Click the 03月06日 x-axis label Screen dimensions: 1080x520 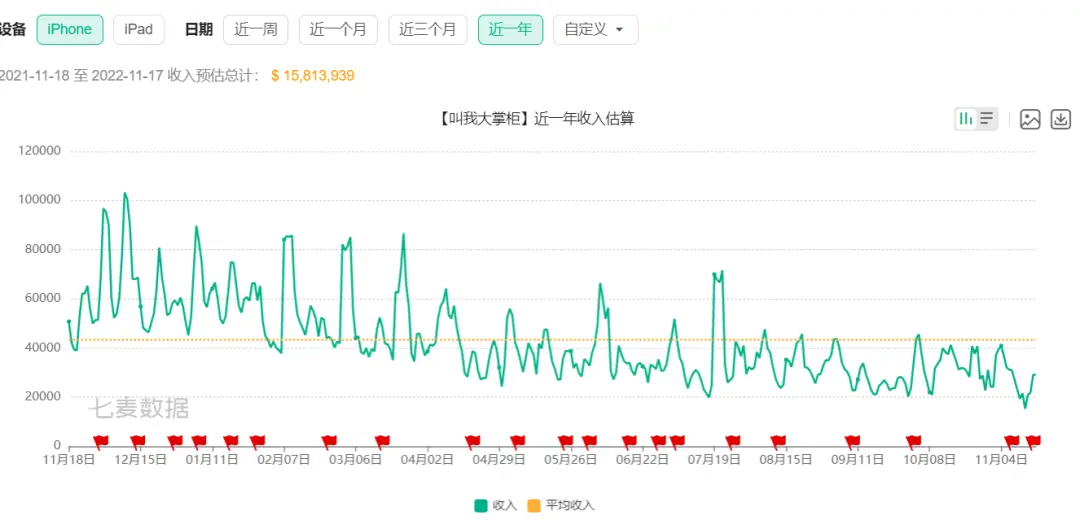pyautogui.click(x=355, y=459)
